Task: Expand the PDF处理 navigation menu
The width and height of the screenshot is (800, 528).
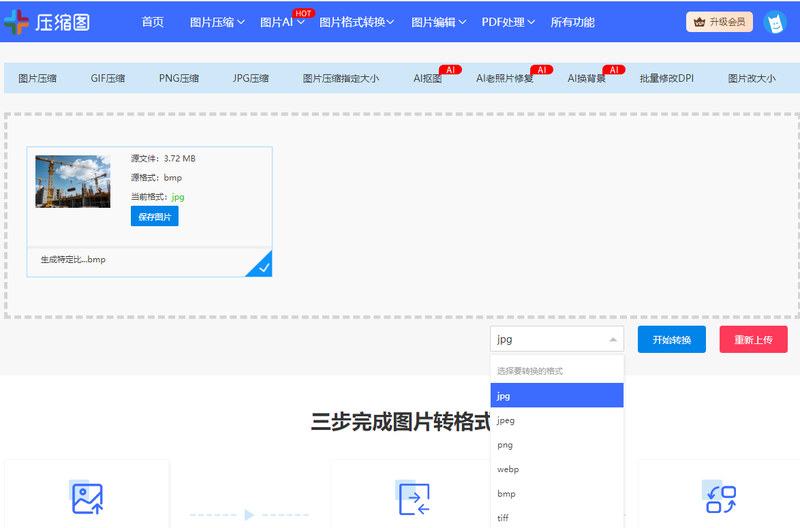Action: pyautogui.click(x=508, y=22)
